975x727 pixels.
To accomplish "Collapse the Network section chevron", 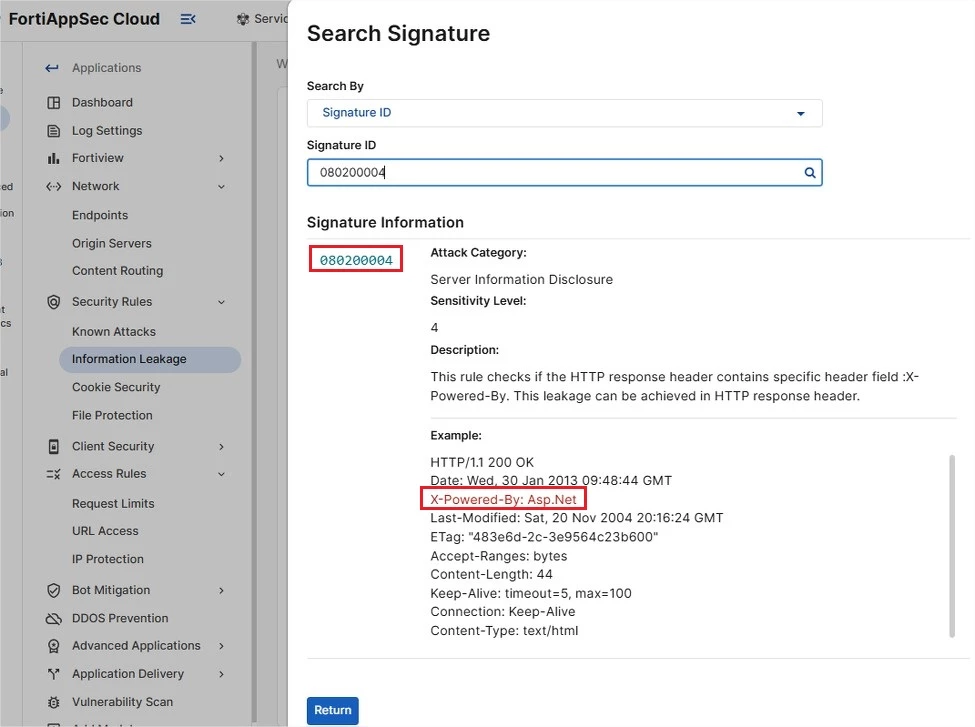I will click(x=221, y=187).
